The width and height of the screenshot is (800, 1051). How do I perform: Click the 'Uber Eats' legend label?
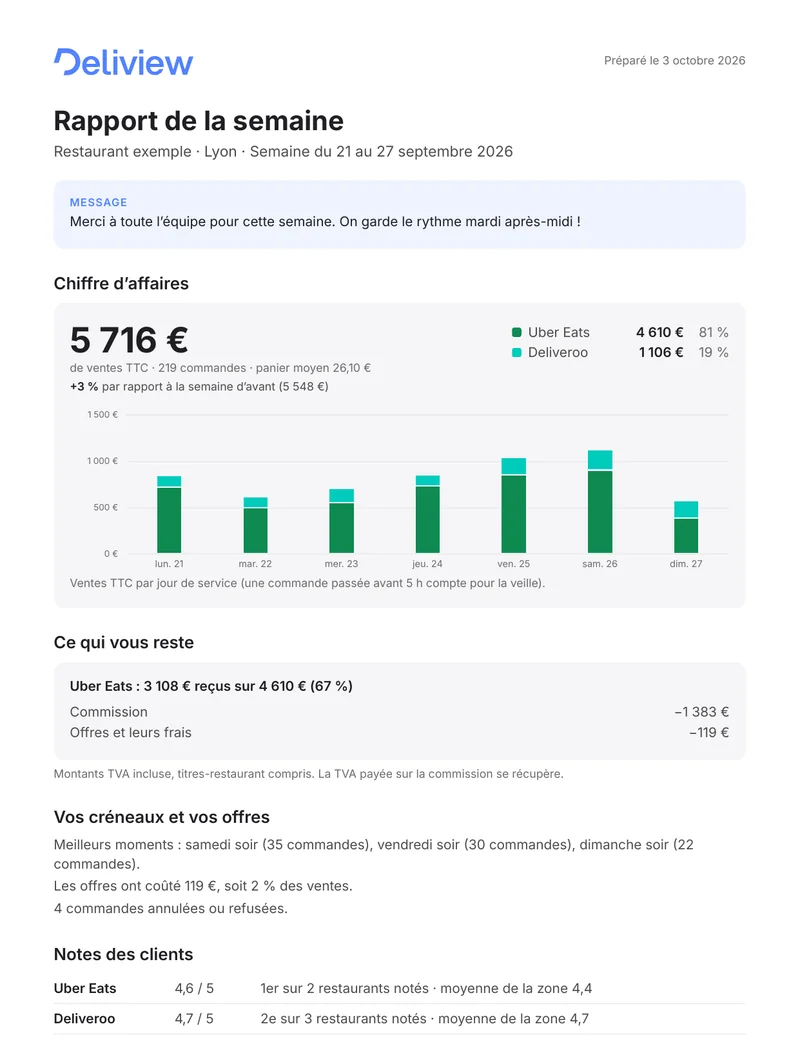(559, 332)
